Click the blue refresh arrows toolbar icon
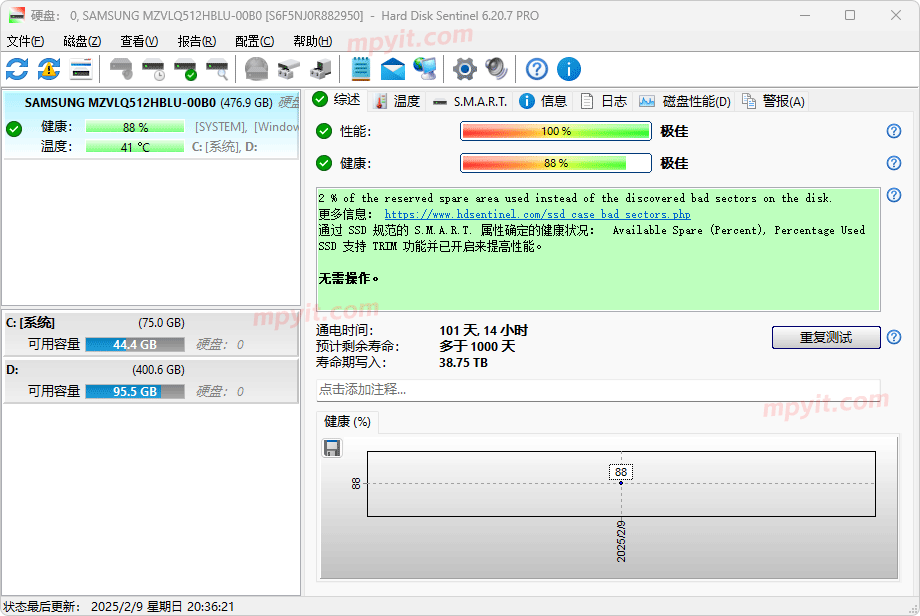The image size is (920, 616). pos(17,69)
